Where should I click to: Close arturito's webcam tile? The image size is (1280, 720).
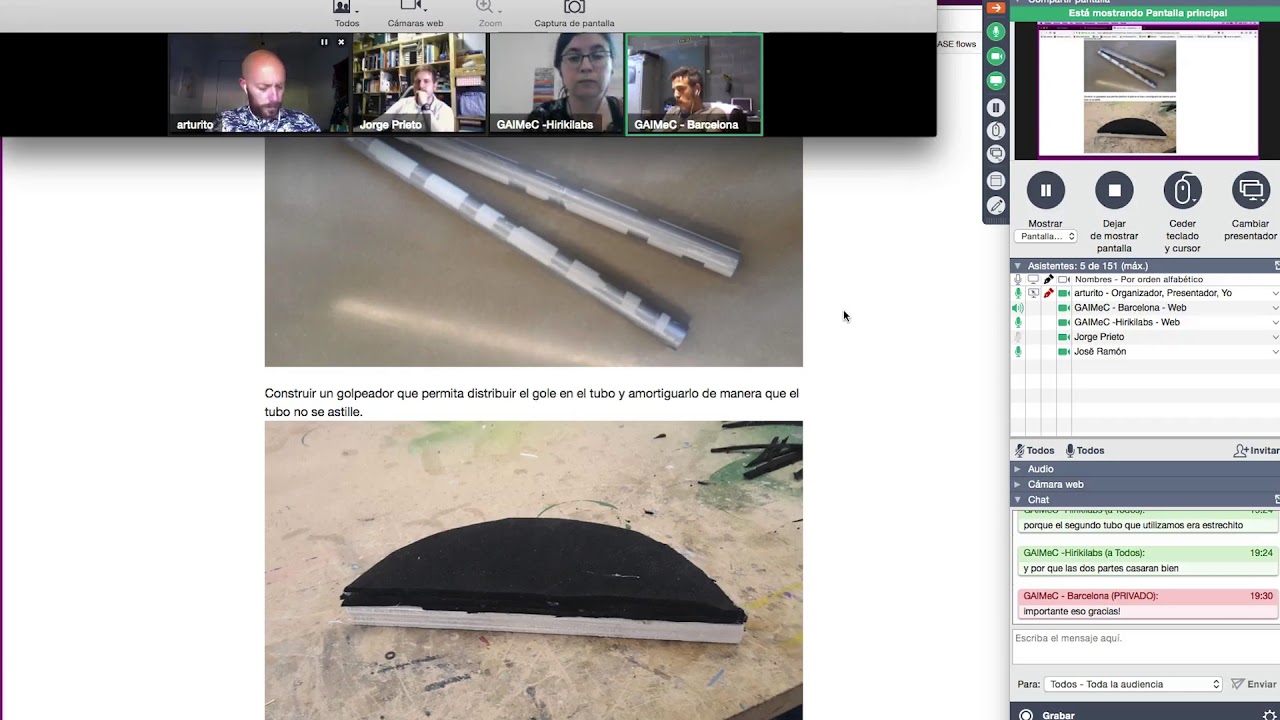point(341,42)
